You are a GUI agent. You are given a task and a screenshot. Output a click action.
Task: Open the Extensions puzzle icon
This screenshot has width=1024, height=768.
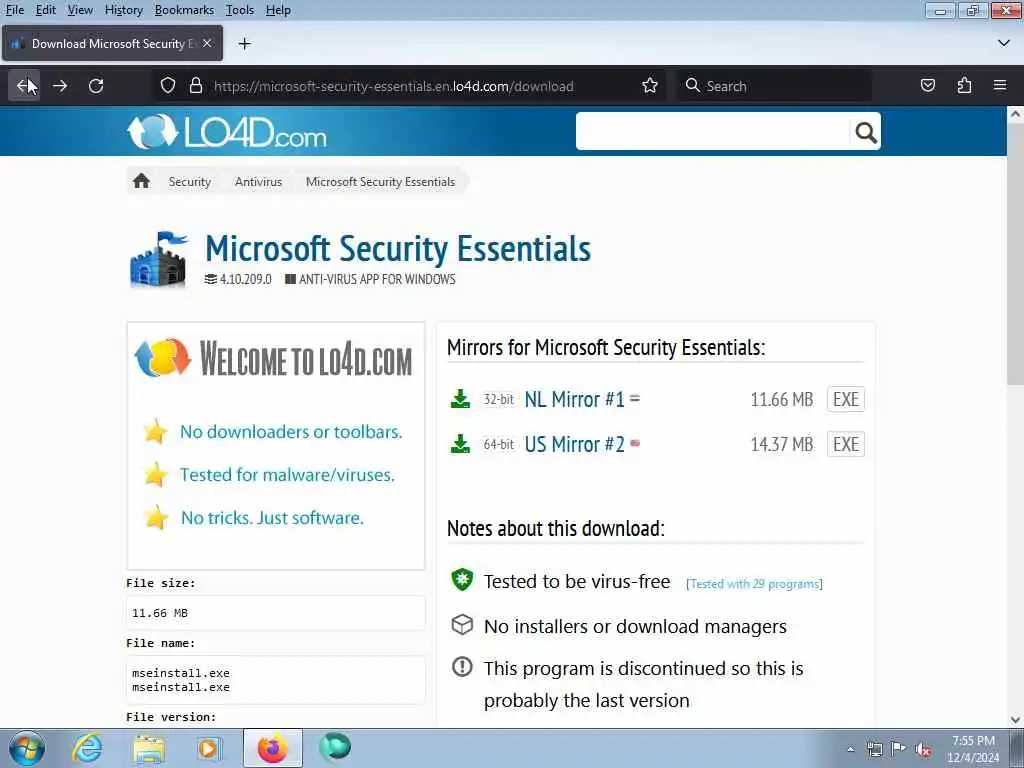point(964,86)
